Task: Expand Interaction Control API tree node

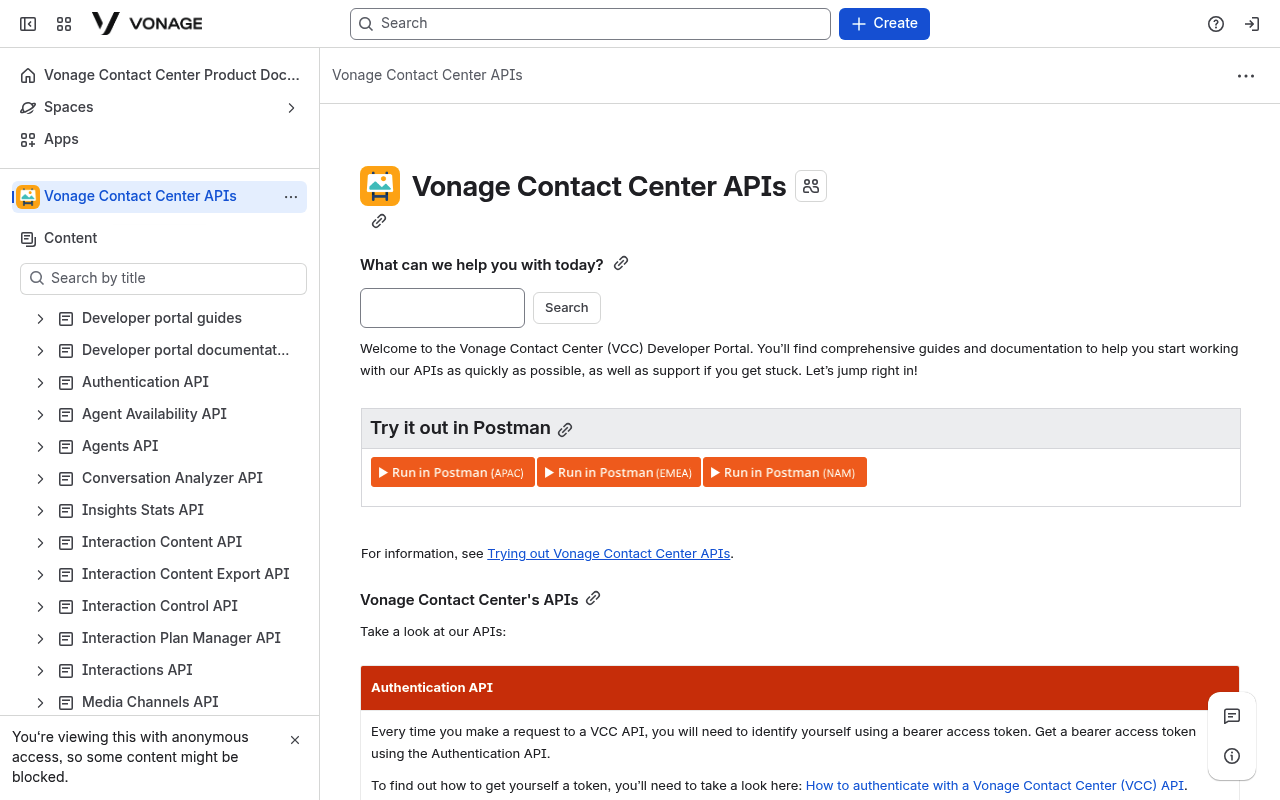Action: pyautogui.click(x=40, y=606)
